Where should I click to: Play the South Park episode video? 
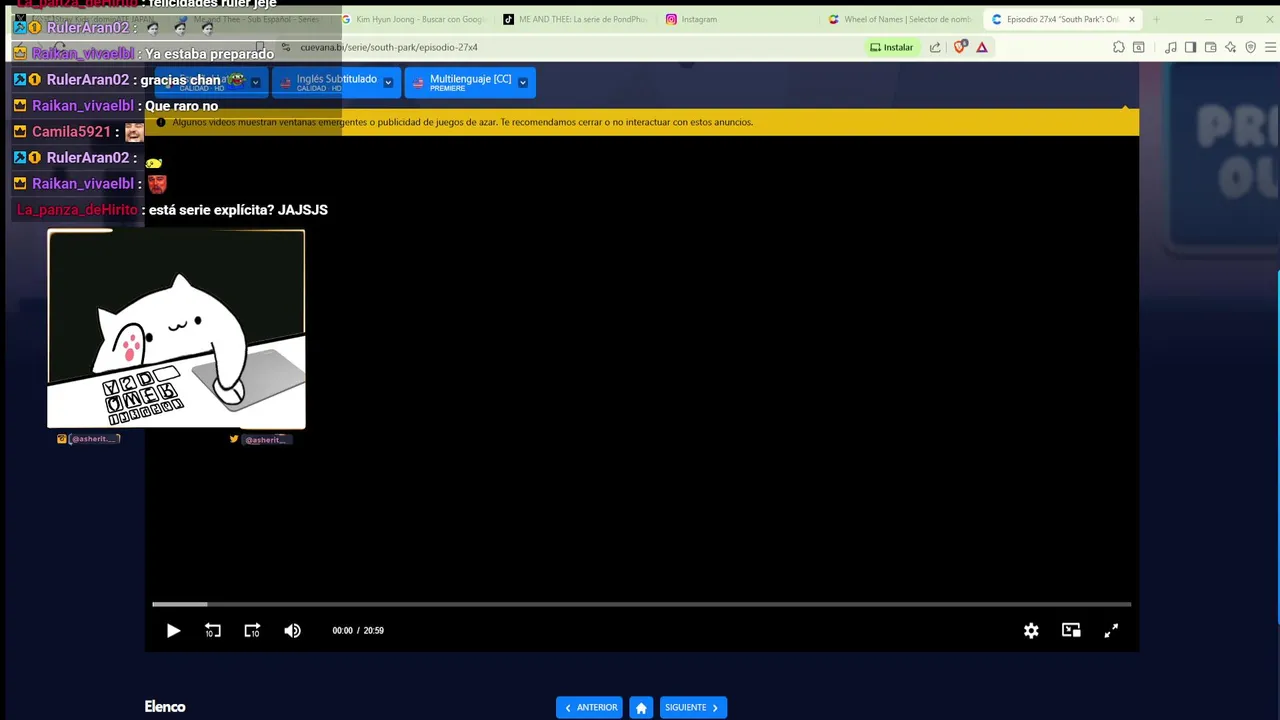pyautogui.click(x=173, y=631)
